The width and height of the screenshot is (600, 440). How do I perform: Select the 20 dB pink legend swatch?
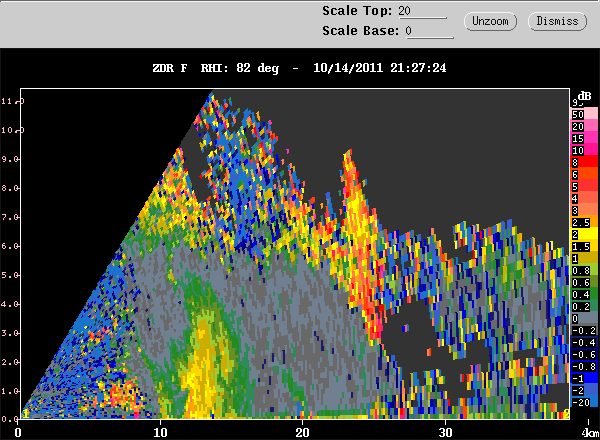click(584, 126)
